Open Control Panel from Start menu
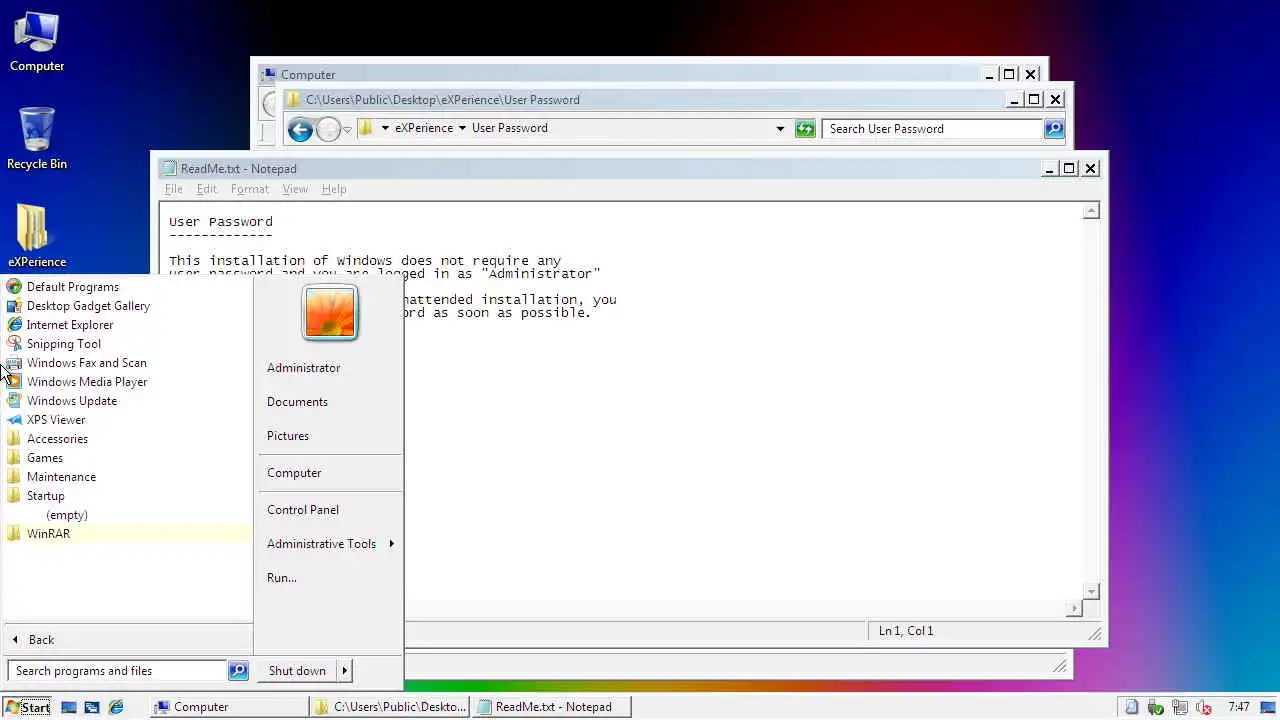 (302, 510)
